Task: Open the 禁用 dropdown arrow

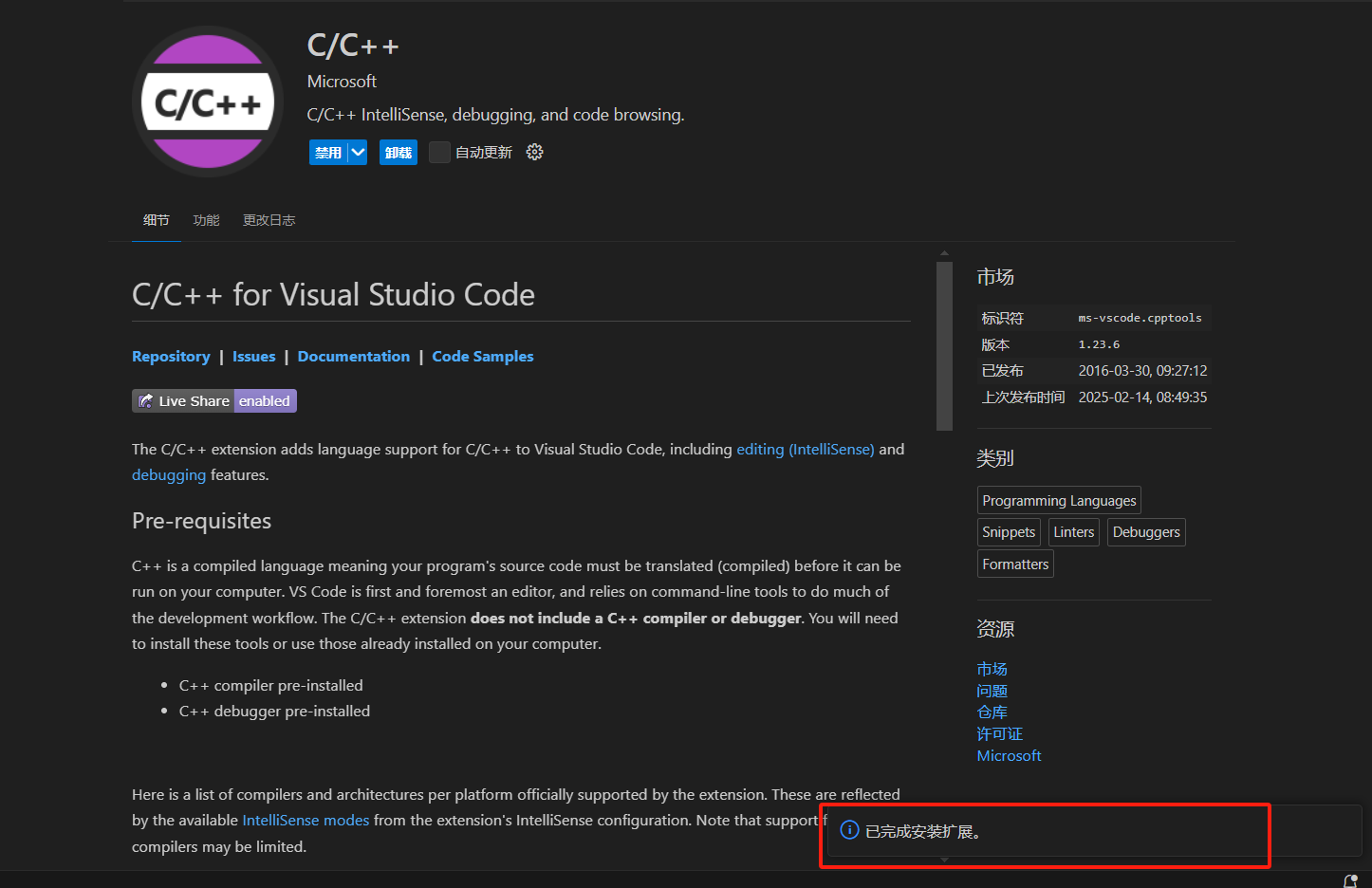Action: (358, 152)
